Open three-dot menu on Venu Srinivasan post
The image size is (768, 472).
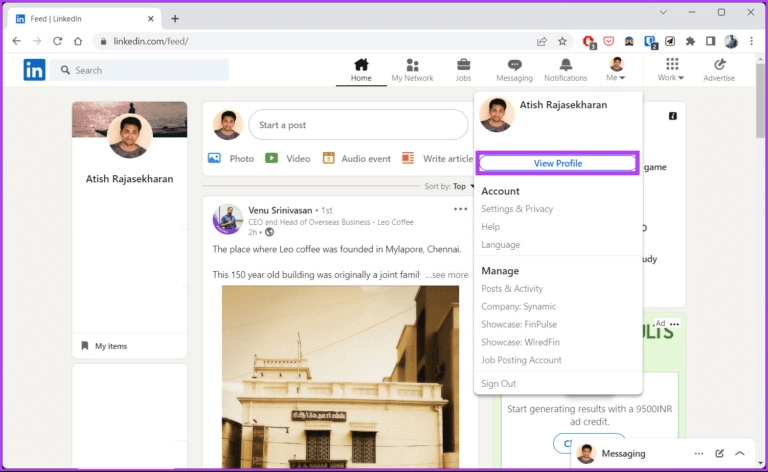click(460, 209)
